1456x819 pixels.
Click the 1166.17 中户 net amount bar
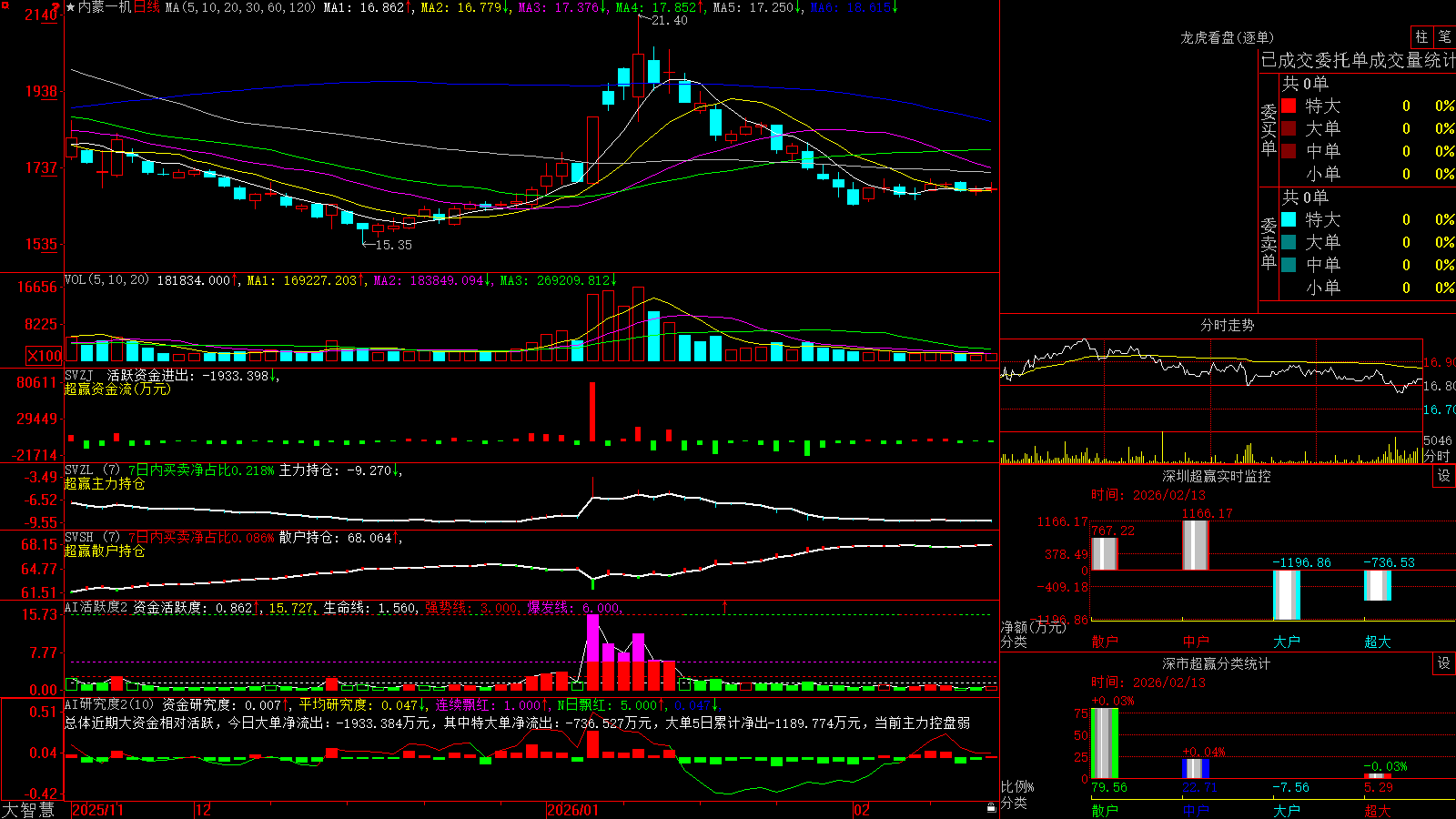coord(1196,545)
